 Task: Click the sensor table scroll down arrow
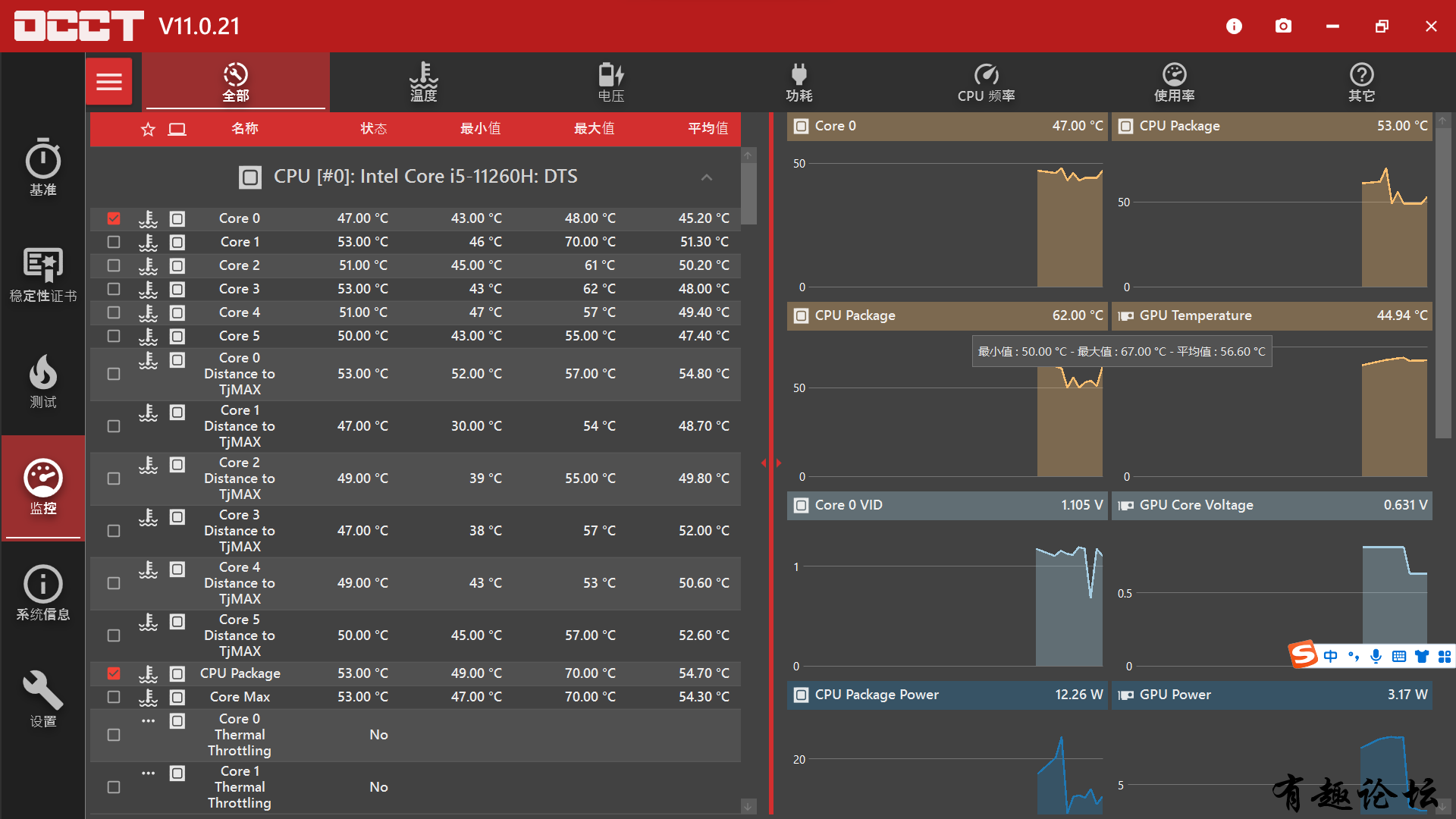coord(748,806)
